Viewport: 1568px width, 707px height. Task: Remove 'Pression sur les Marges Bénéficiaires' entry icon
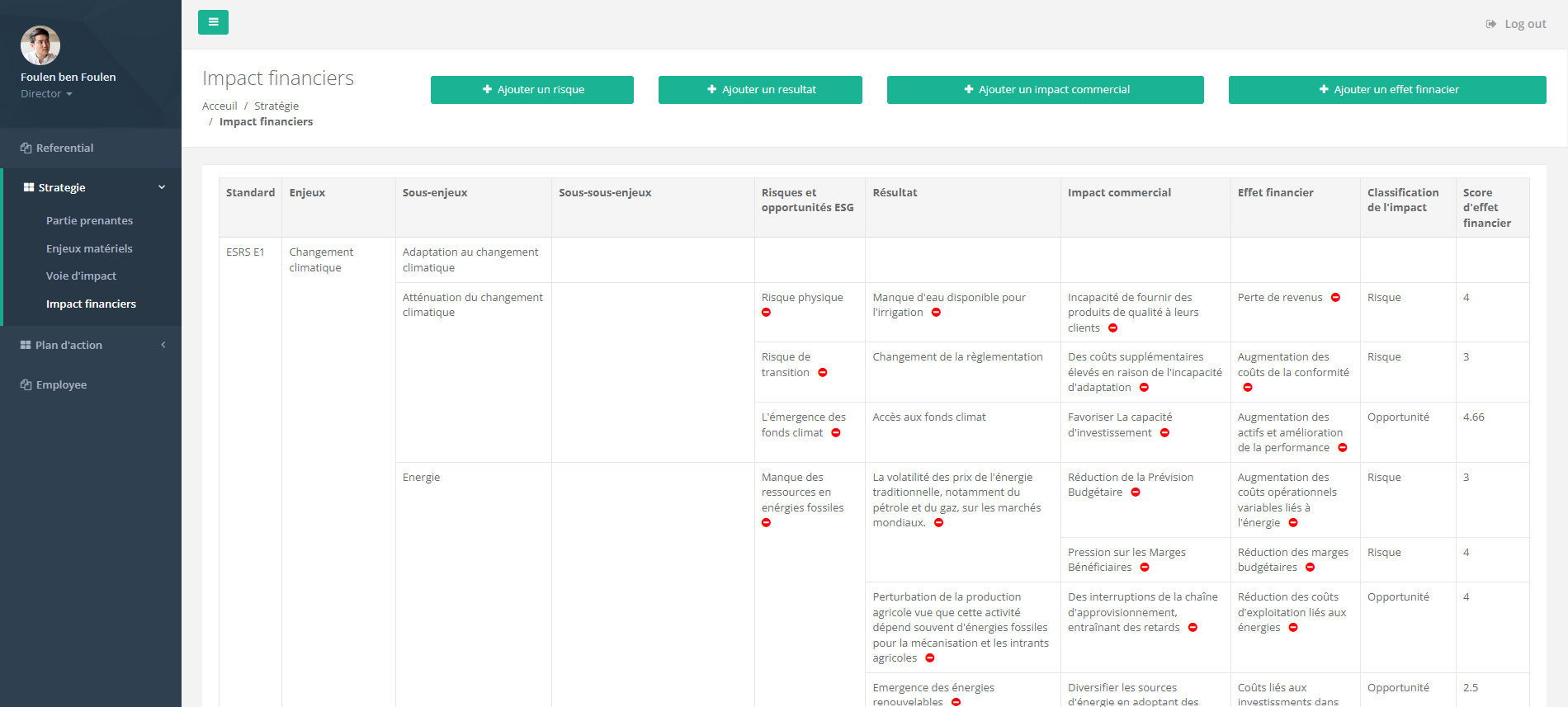pyautogui.click(x=1145, y=568)
